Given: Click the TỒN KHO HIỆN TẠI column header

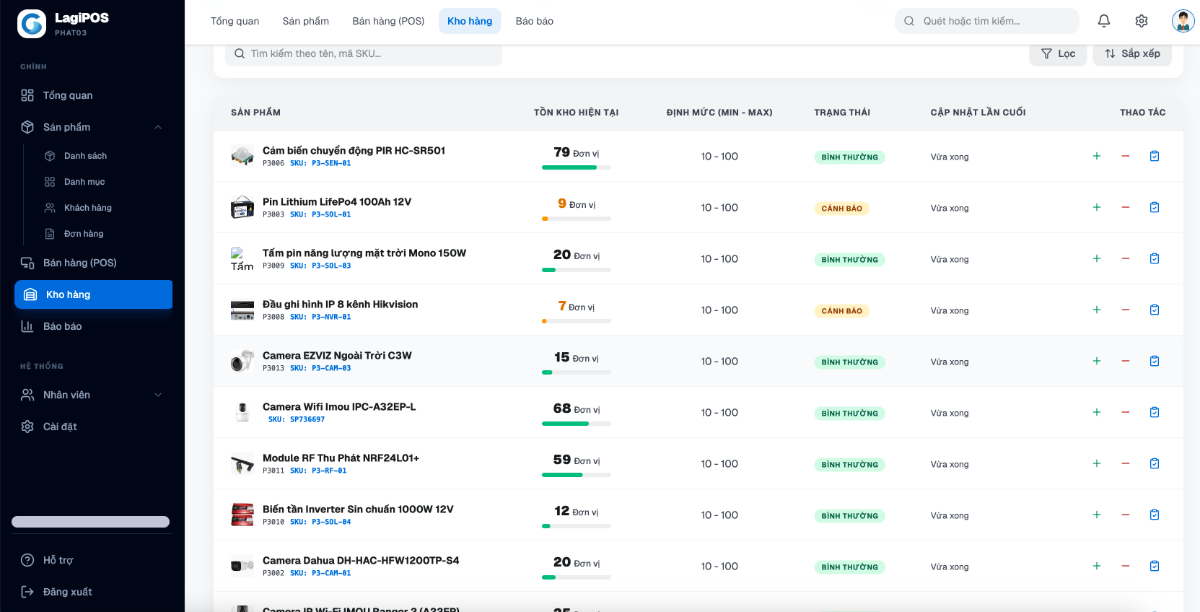Looking at the screenshot, I should [576, 112].
